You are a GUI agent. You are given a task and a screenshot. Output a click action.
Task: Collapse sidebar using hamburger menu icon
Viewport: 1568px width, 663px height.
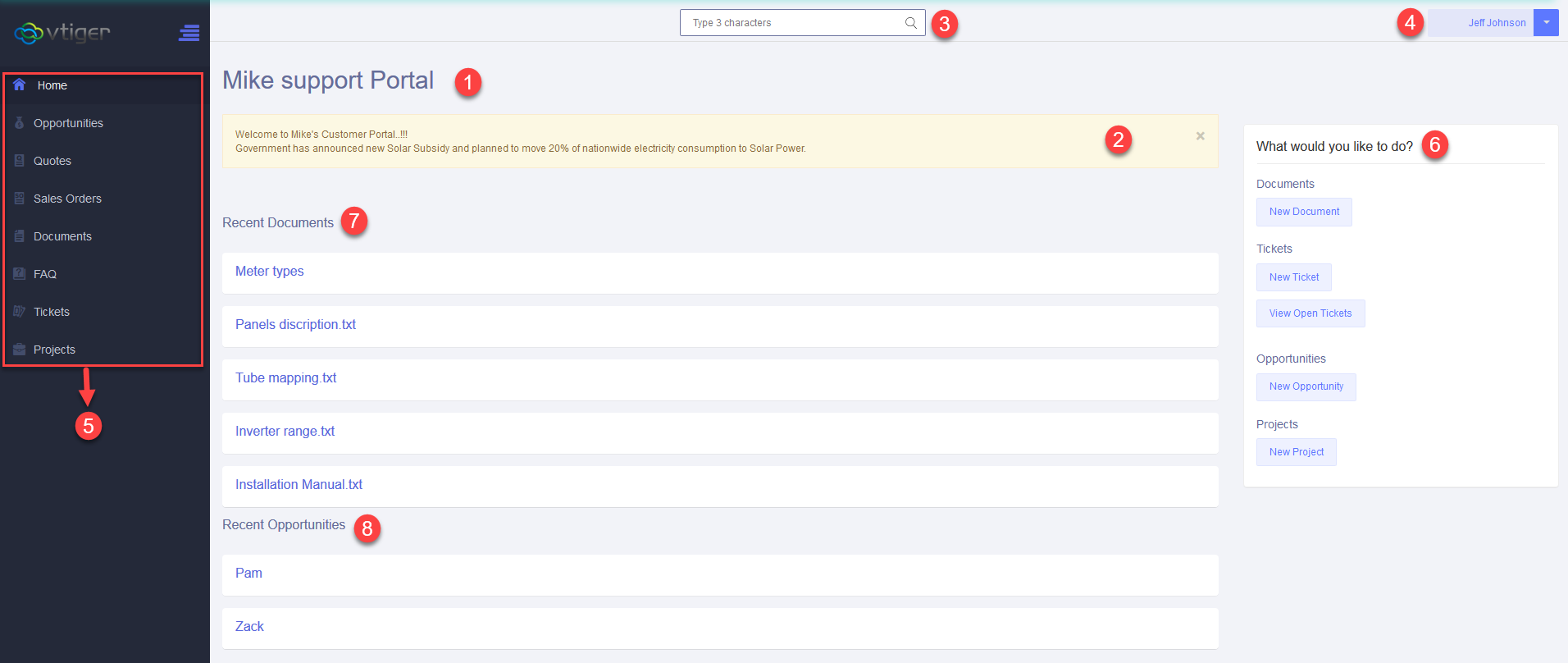coord(189,34)
